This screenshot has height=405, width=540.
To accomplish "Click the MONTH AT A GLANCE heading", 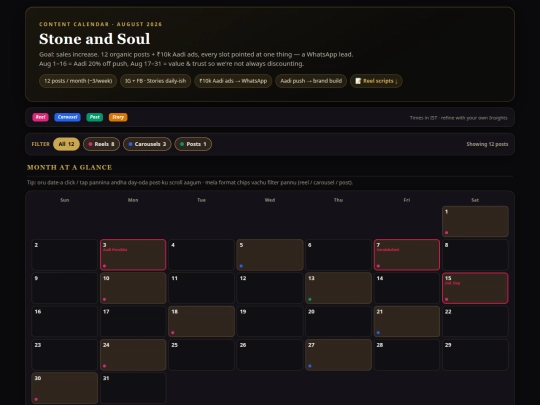I will coord(70,167).
